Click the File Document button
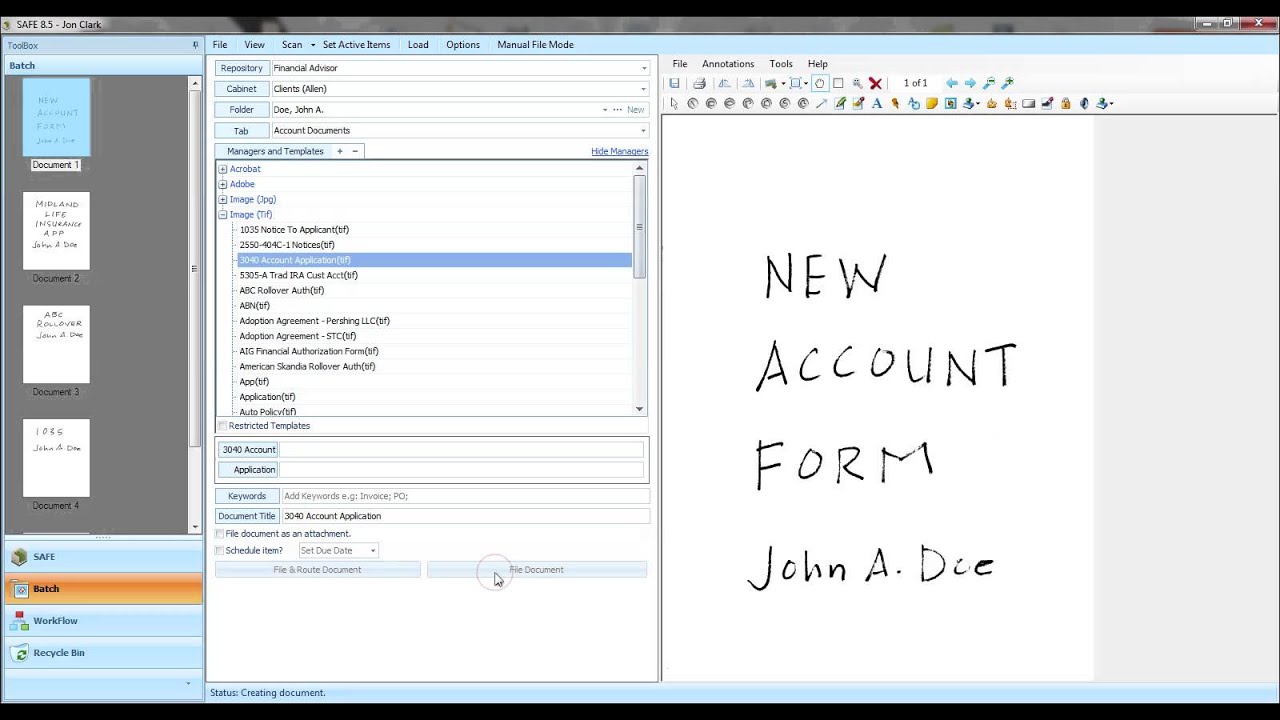Image resolution: width=1280 pixels, height=720 pixels. pyautogui.click(x=537, y=570)
